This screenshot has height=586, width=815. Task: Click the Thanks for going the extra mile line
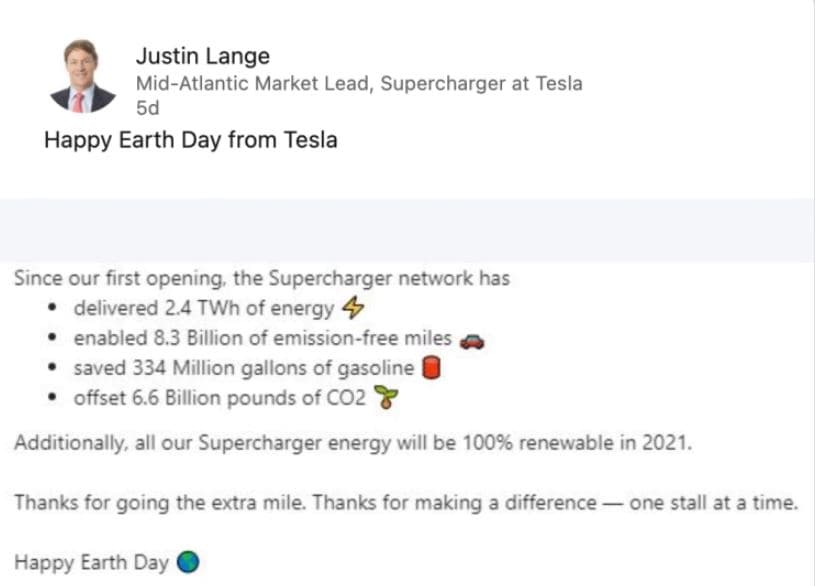pos(406,503)
